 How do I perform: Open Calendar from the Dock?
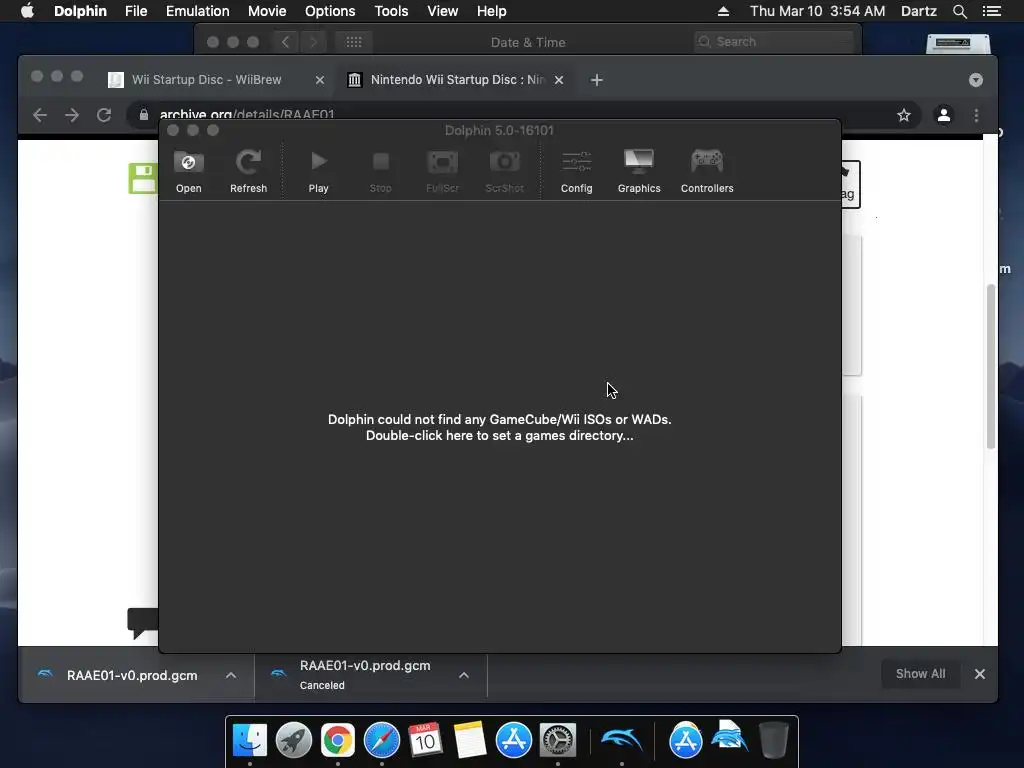(x=426, y=740)
